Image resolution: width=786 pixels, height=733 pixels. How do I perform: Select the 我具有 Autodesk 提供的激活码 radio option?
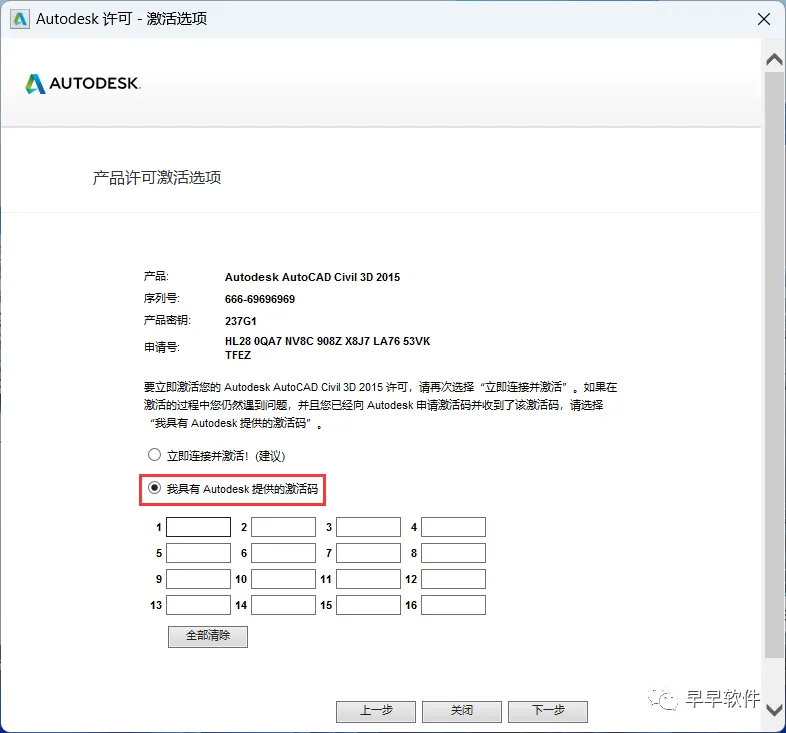[x=154, y=488]
